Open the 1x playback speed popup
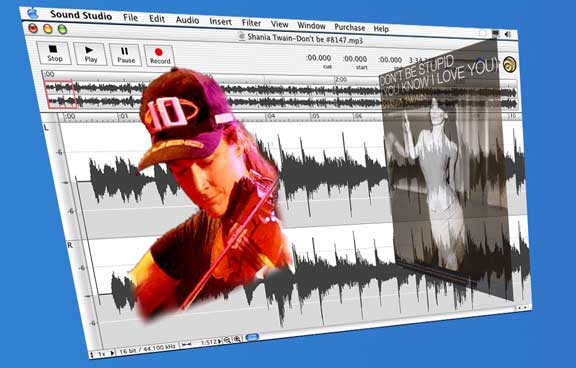 click(x=102, y=354)
